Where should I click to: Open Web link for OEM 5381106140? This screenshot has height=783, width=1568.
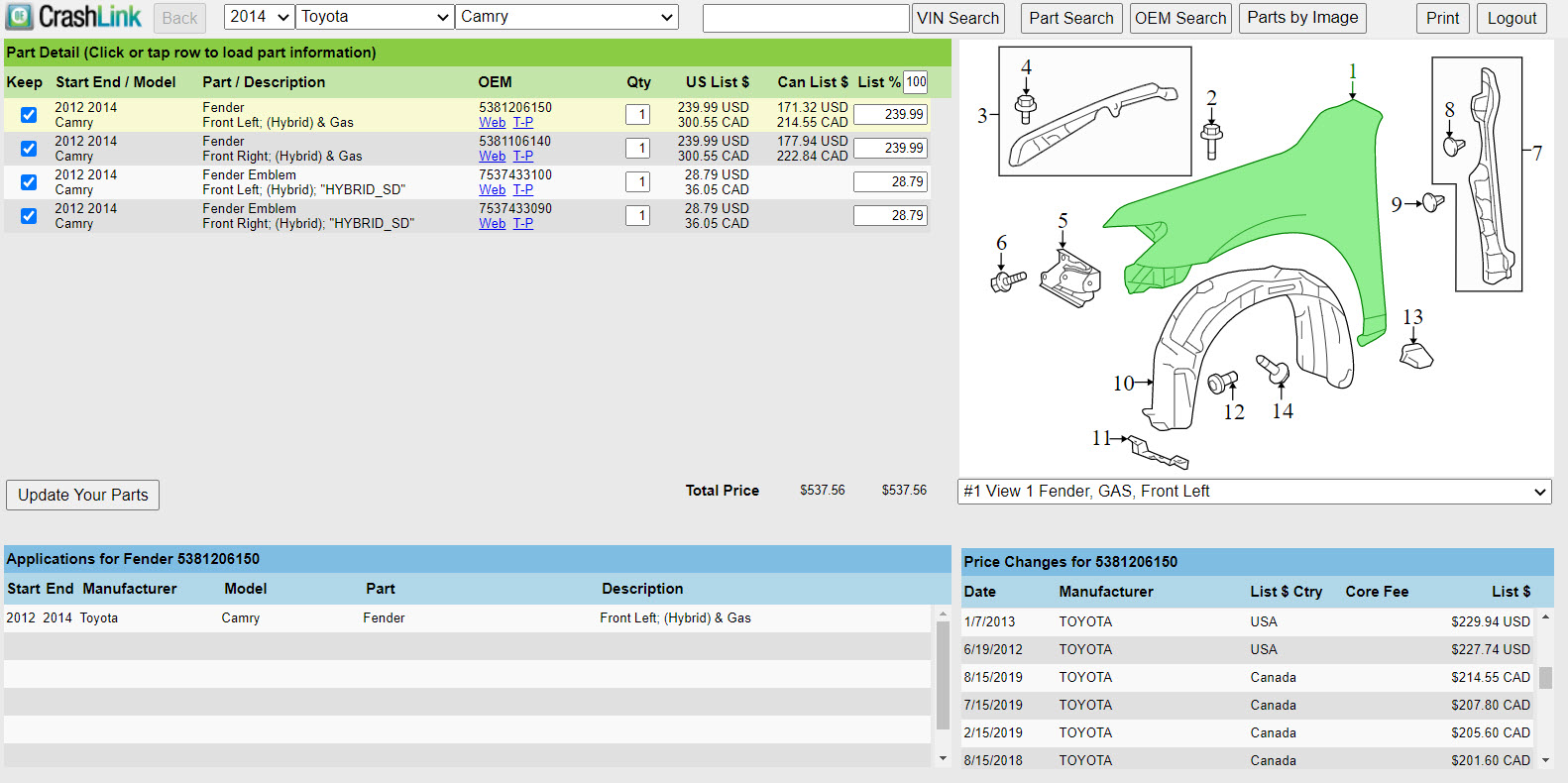493,157
